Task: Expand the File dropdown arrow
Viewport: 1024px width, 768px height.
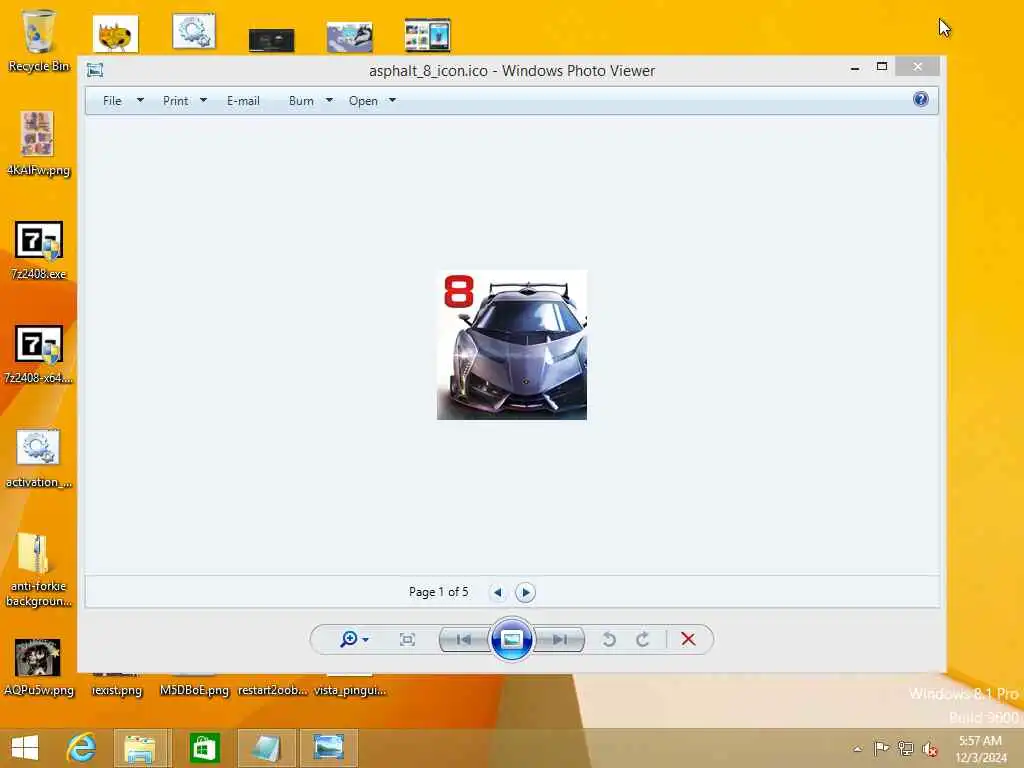Action: click(140, 101)
